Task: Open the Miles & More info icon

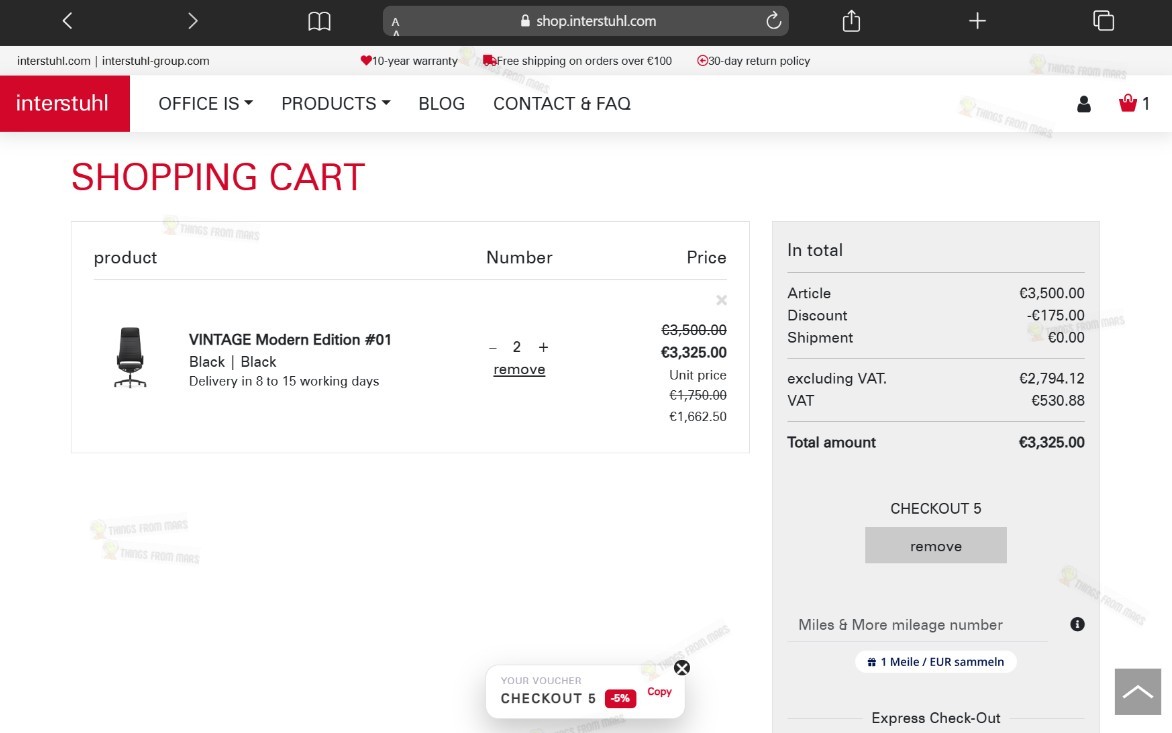Action: [x=1077, y=624]
